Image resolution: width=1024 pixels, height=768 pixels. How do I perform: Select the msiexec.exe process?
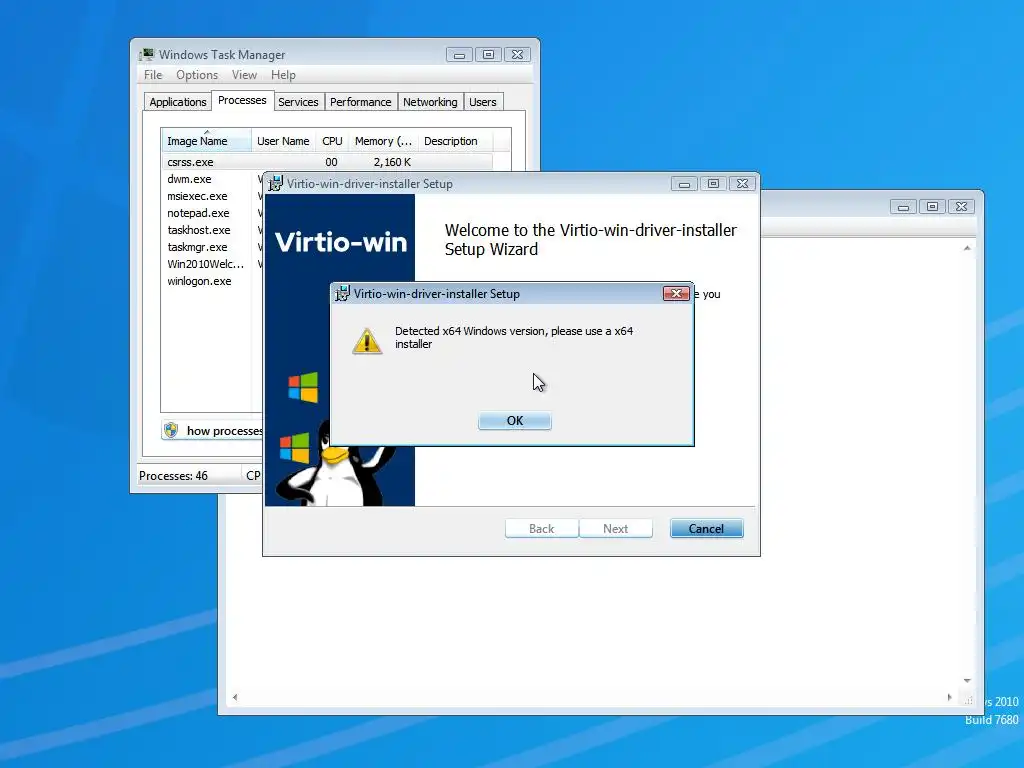tap(197, 196)
